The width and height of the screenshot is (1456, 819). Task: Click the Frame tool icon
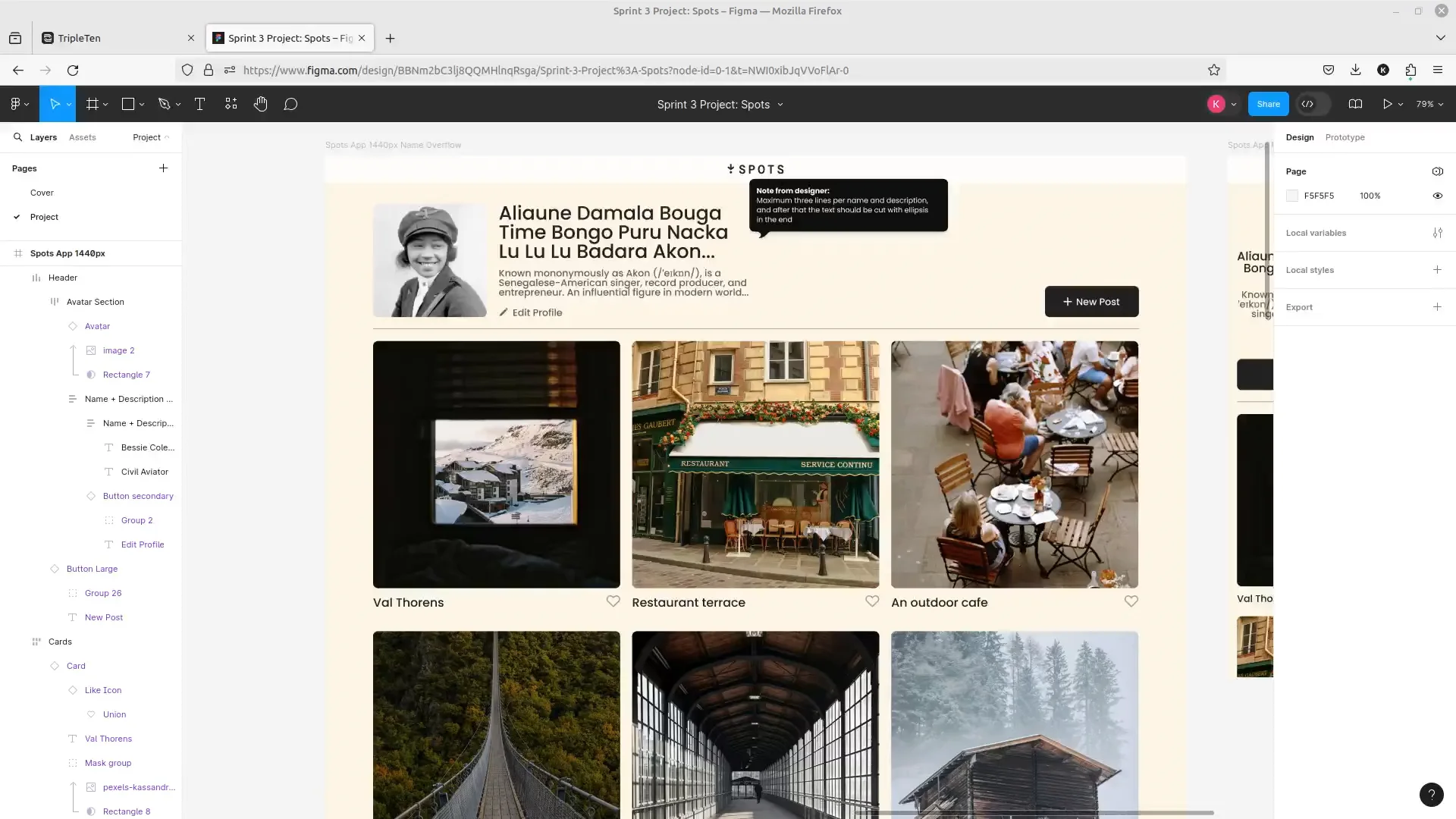click(x=93, y=105)
